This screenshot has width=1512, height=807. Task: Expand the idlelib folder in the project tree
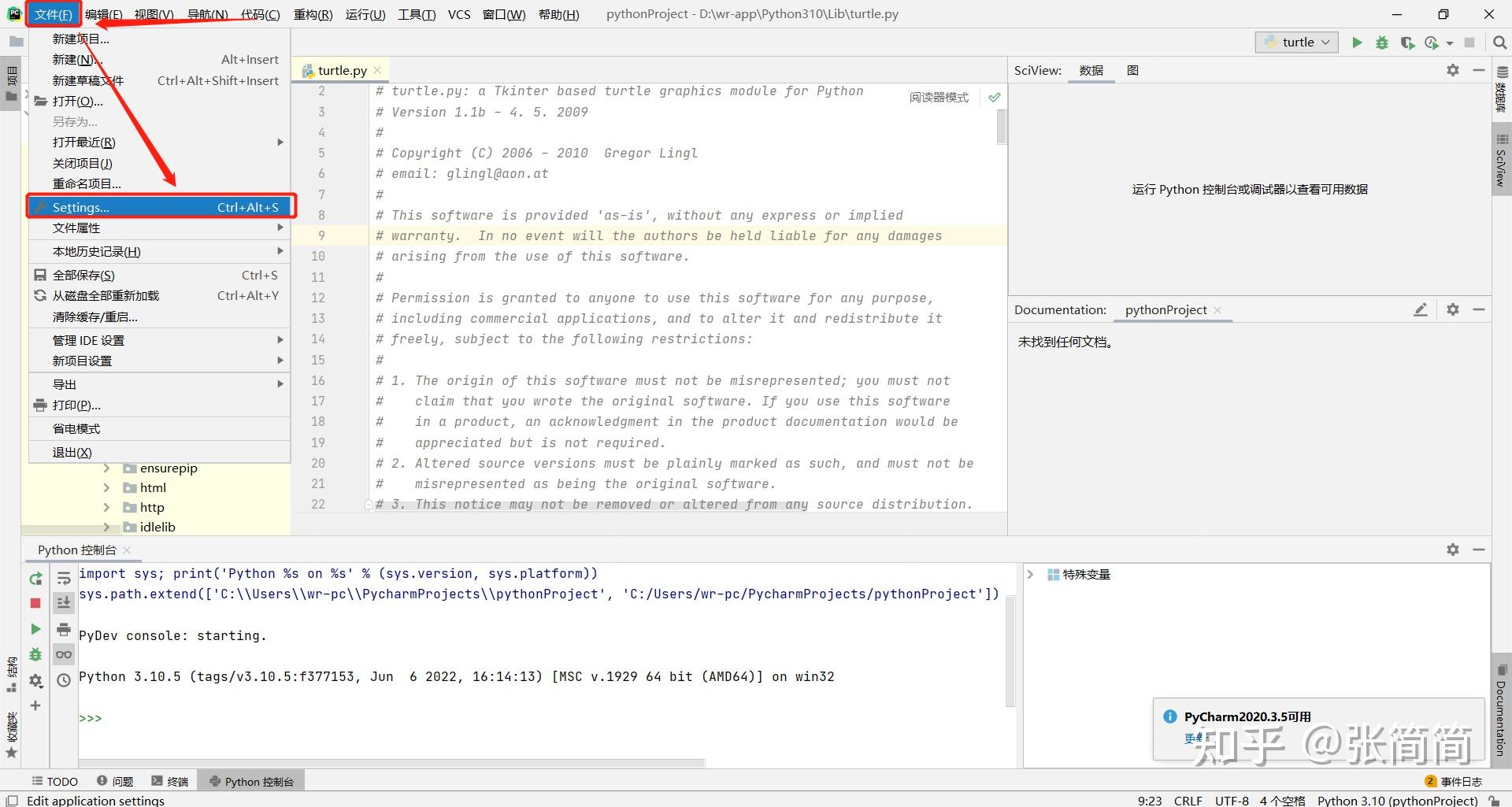107,527
